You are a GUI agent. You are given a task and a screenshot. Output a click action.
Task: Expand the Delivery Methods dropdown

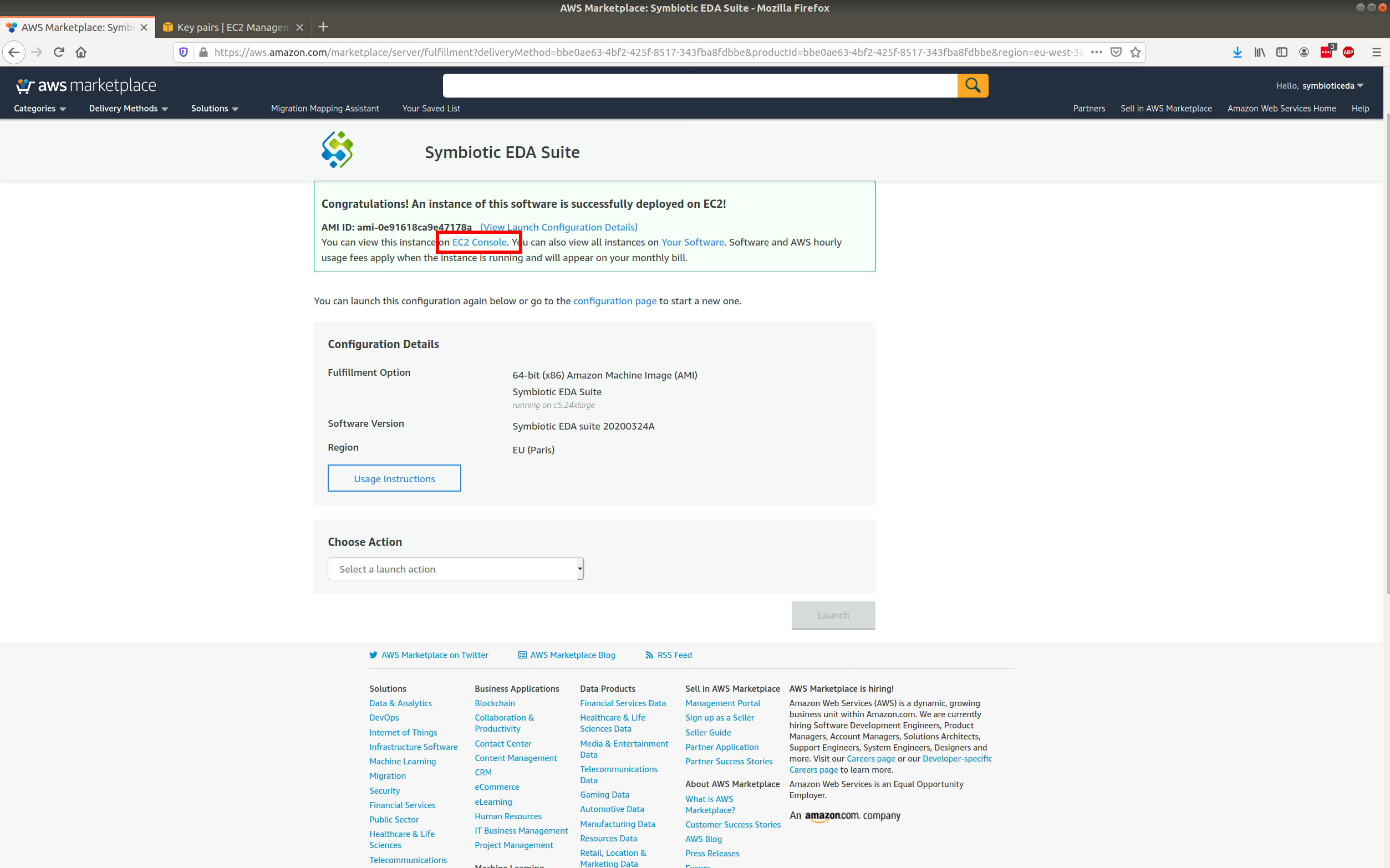tap(129, 109)
